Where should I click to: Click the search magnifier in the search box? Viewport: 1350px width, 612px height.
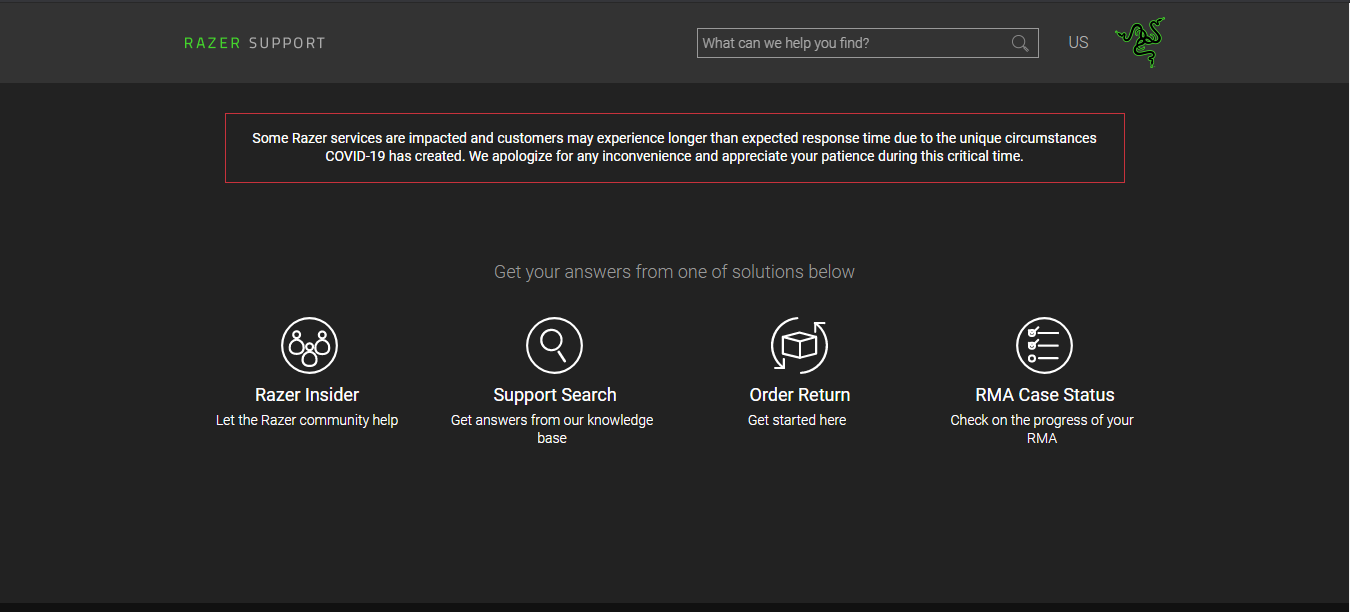(x=1020, y=43)
